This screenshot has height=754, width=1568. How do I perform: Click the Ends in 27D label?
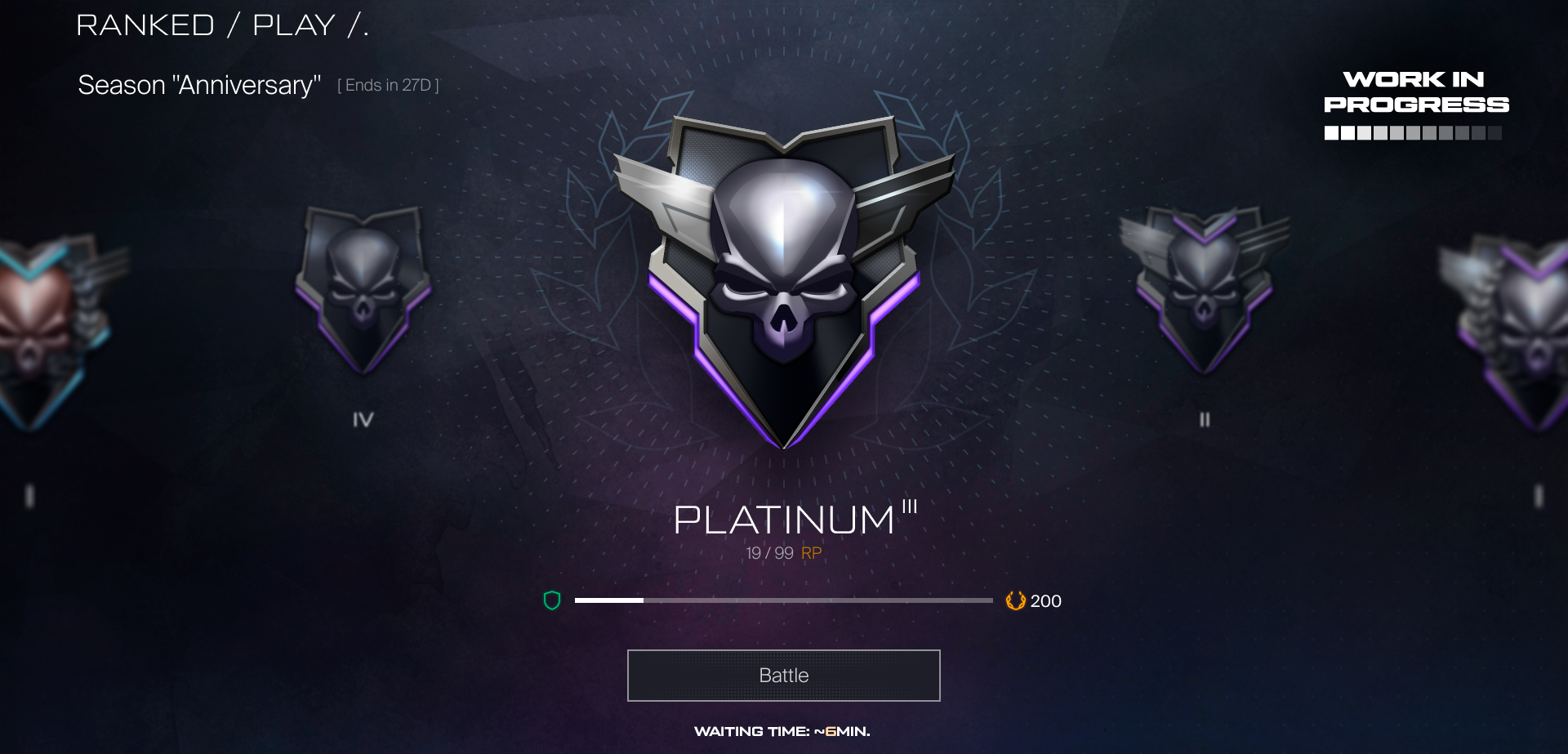[x=389, y=85]
